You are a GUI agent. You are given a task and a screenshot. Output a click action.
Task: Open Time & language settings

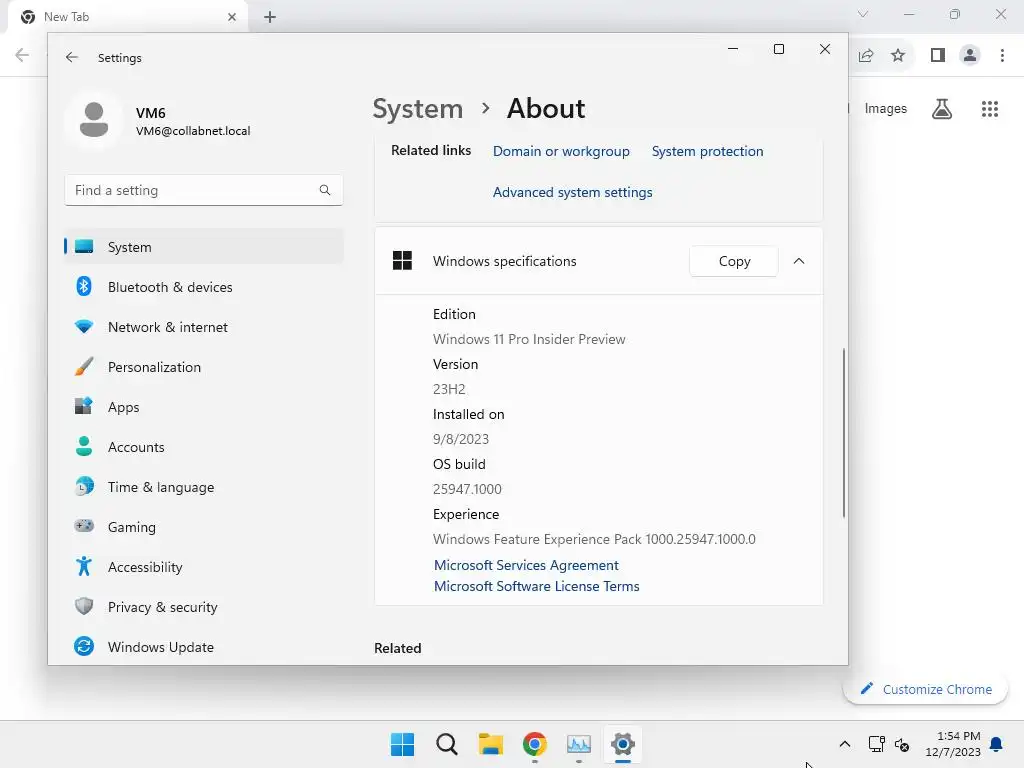coord(204,487)
